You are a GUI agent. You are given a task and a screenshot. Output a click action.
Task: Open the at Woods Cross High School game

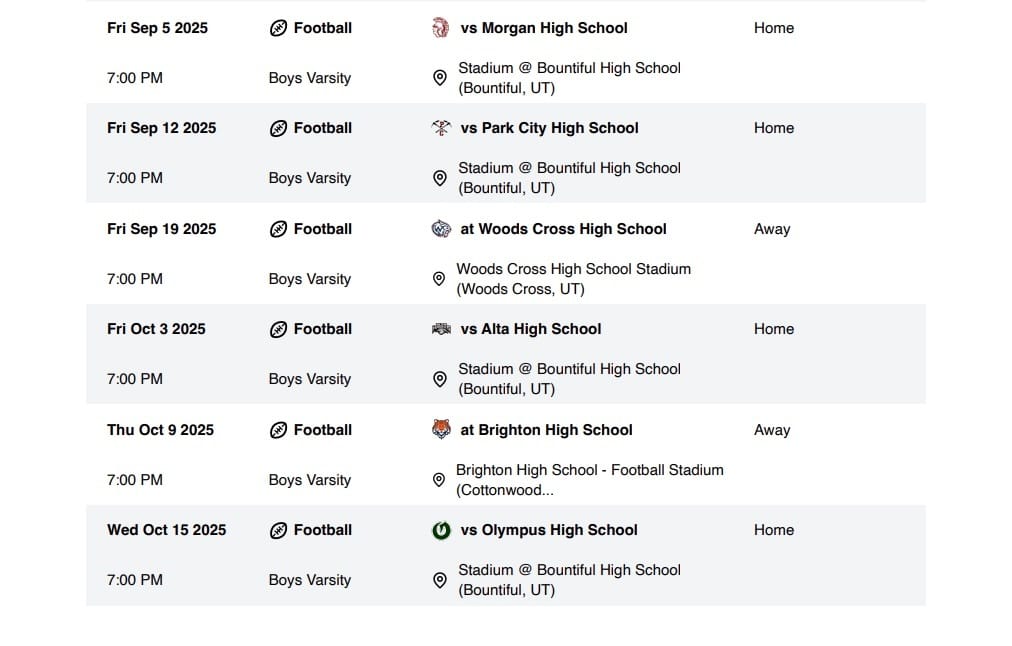click(x=563, y=228)
